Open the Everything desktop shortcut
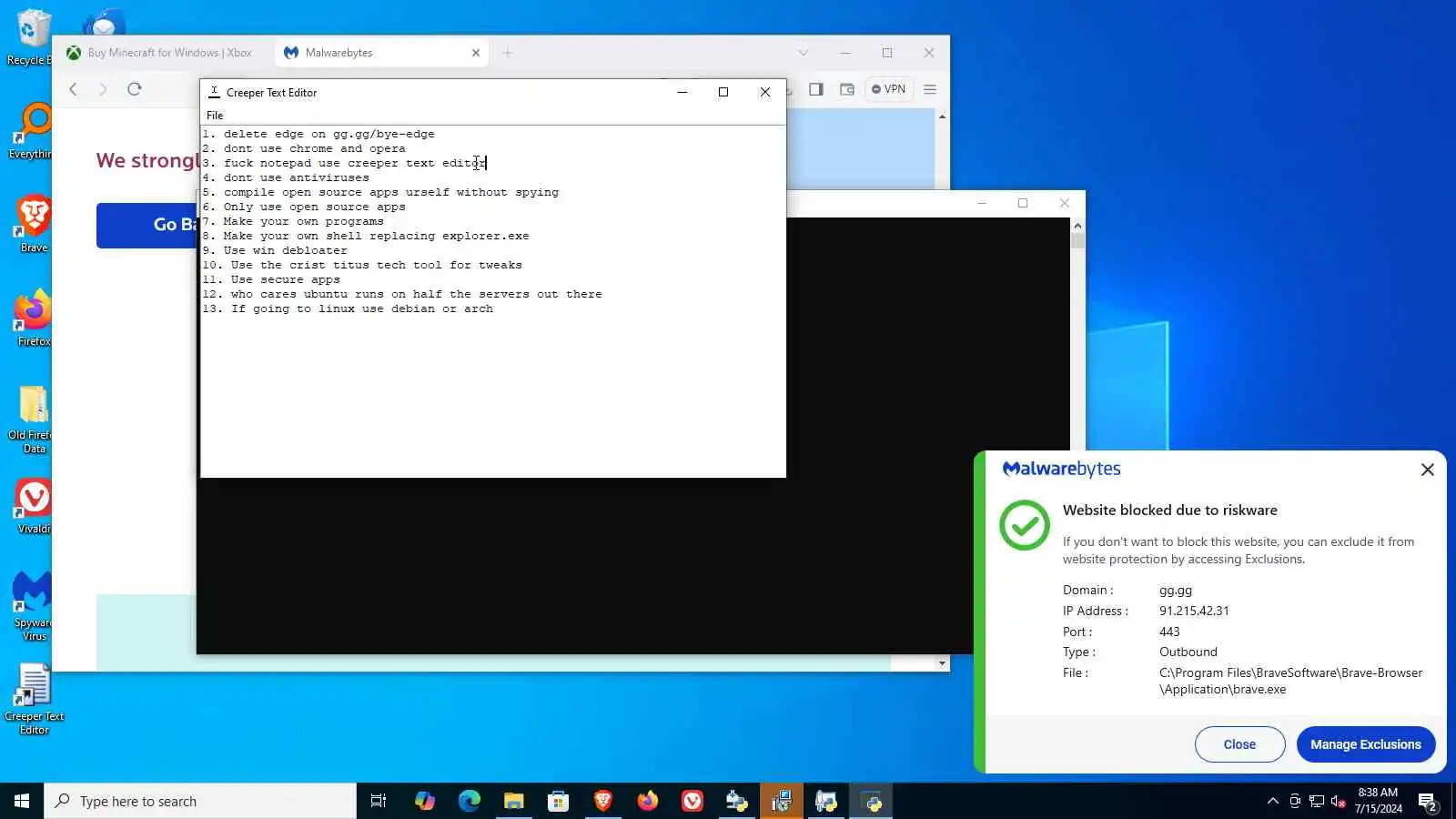The height and width of the screenshot is (819, 1456). (x=31, y=131)
